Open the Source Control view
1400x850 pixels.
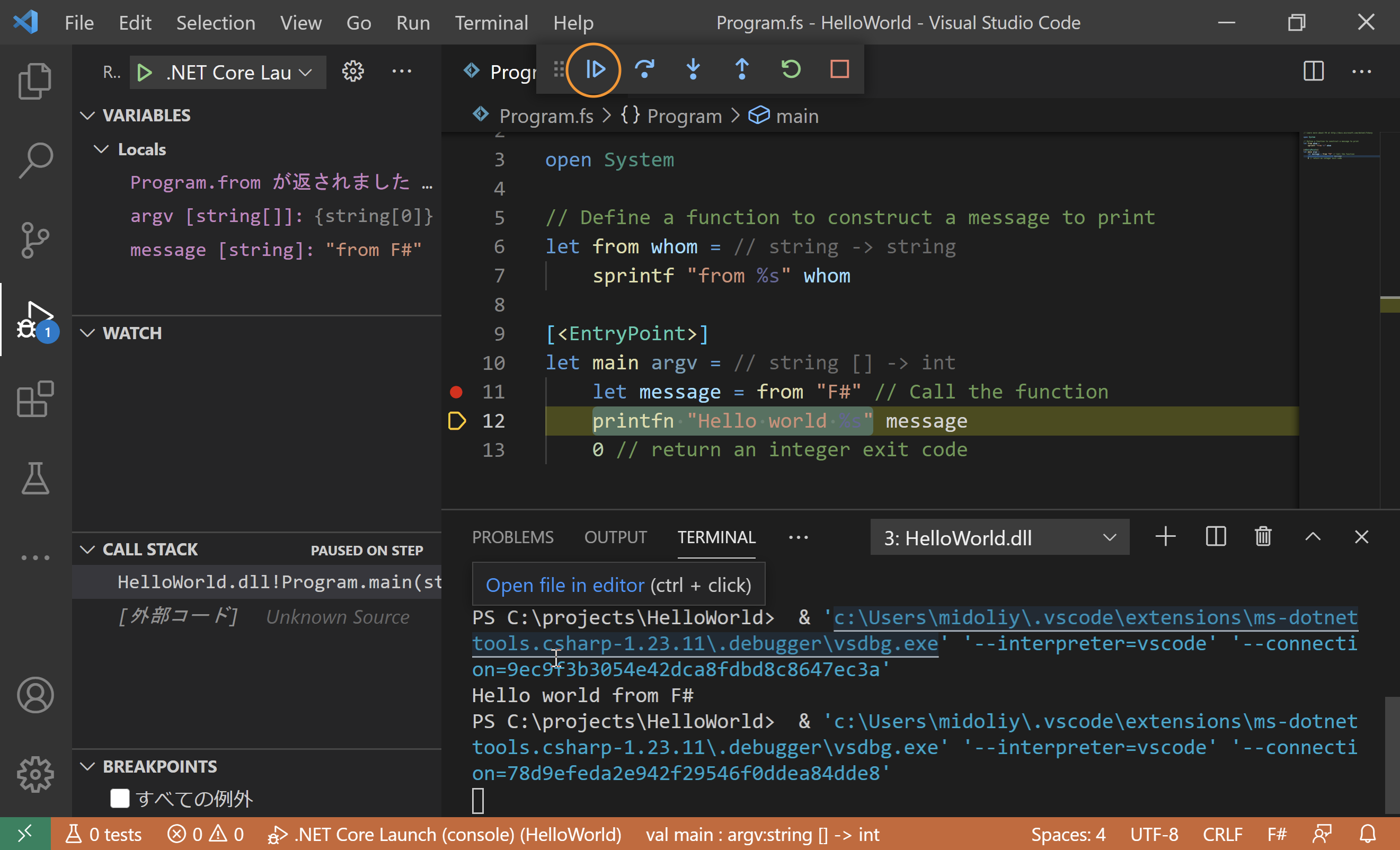(35, 239)
